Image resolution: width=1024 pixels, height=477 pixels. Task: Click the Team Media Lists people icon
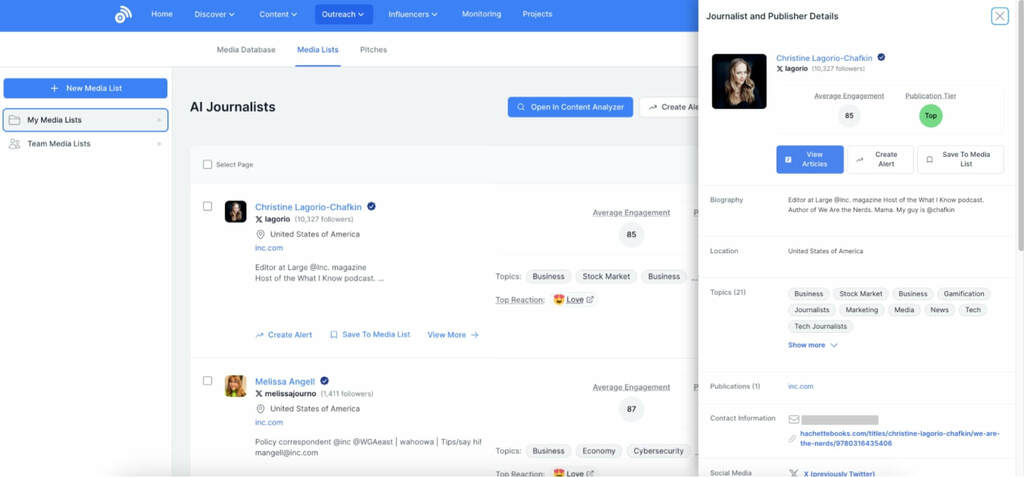[x=14, y=144]
